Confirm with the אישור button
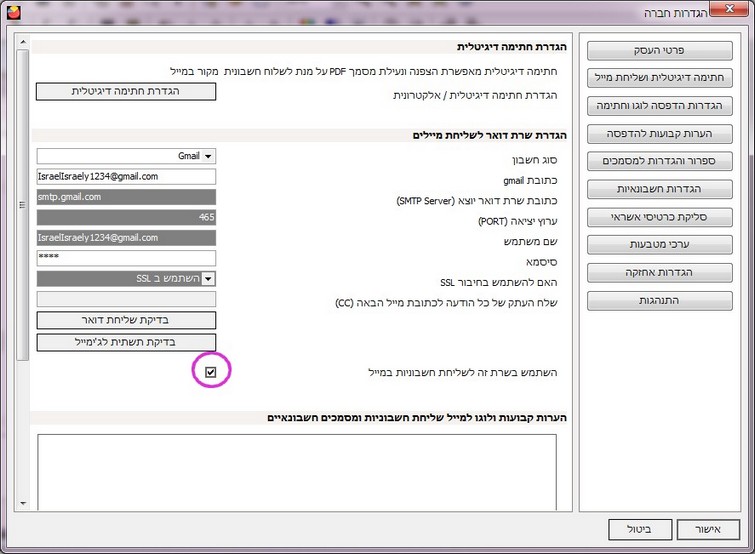Viewport: 755px width, 554px height. coord(708,529)
